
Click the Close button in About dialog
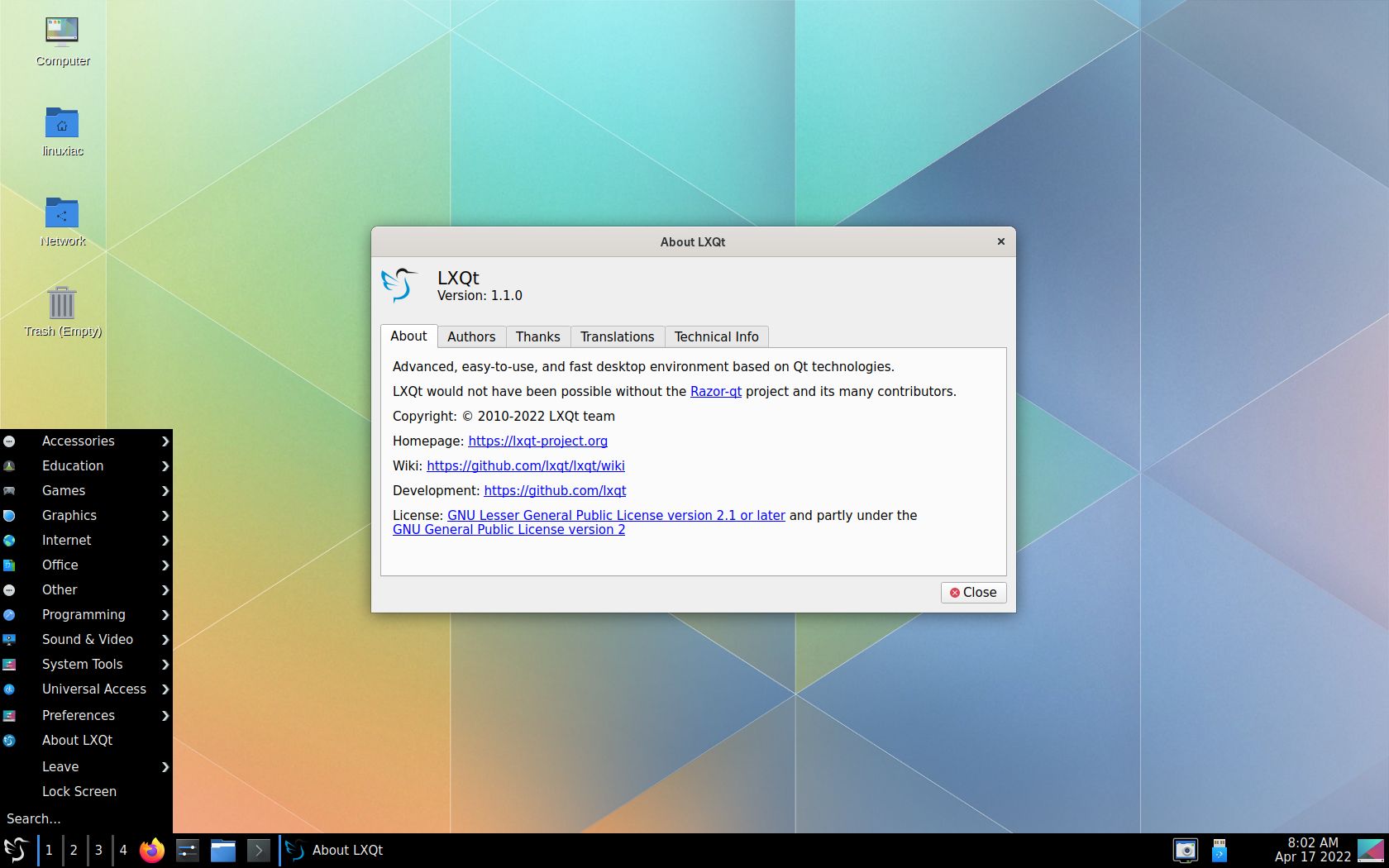(973, 593)
